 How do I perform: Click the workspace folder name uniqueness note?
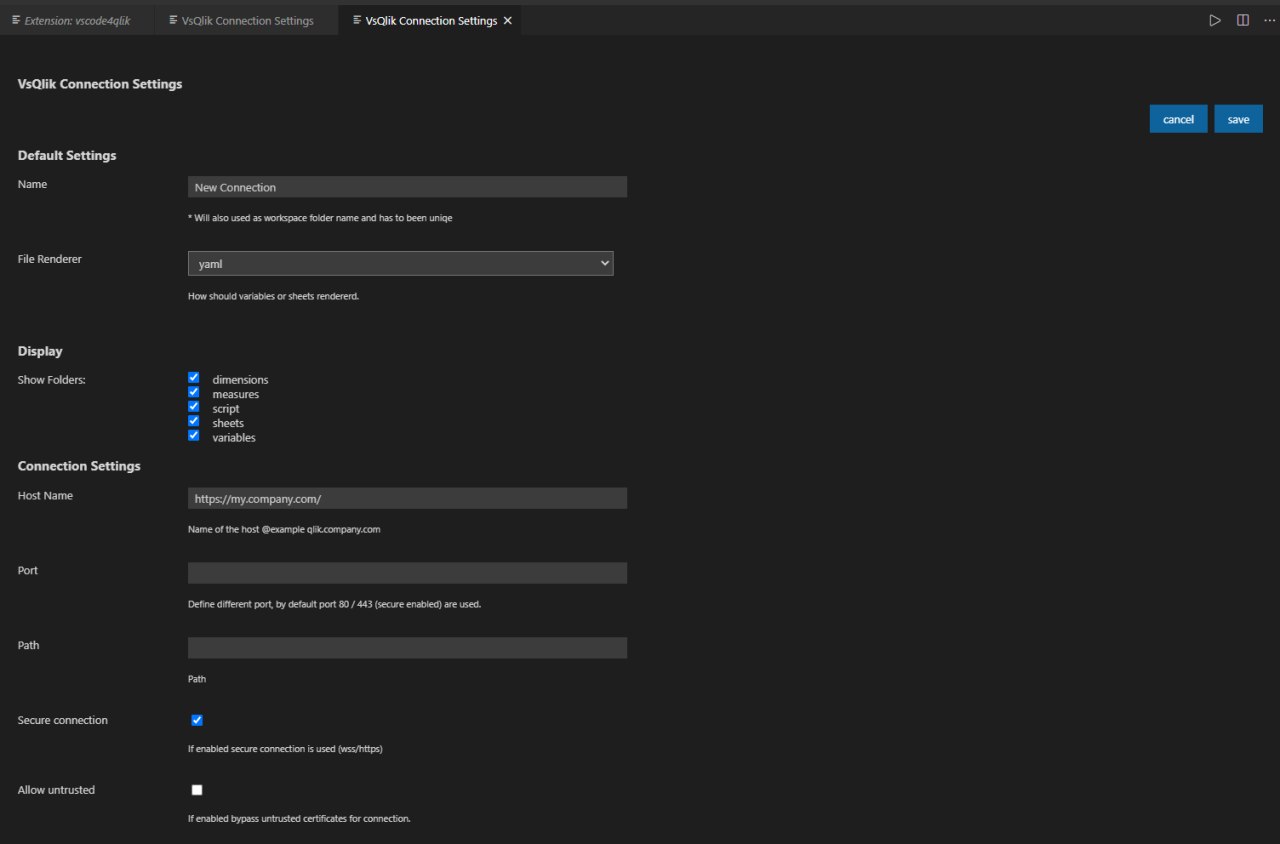[320, 218]
